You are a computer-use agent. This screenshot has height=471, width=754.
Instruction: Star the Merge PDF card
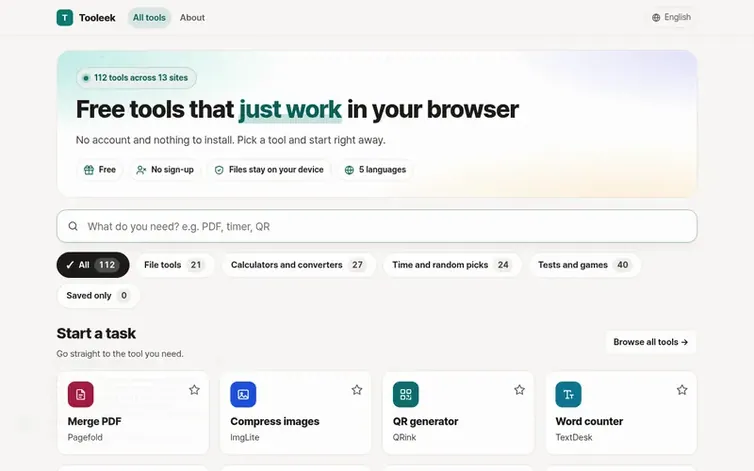coord(194,390)
